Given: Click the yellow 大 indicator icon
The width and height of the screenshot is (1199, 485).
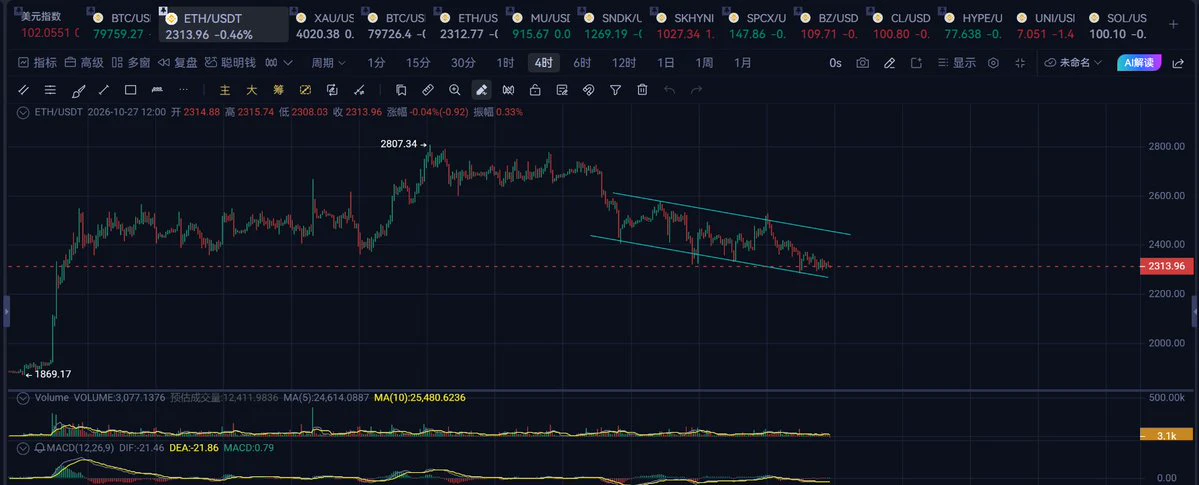Looking at the screenshot, I should [x=252, y=90].
